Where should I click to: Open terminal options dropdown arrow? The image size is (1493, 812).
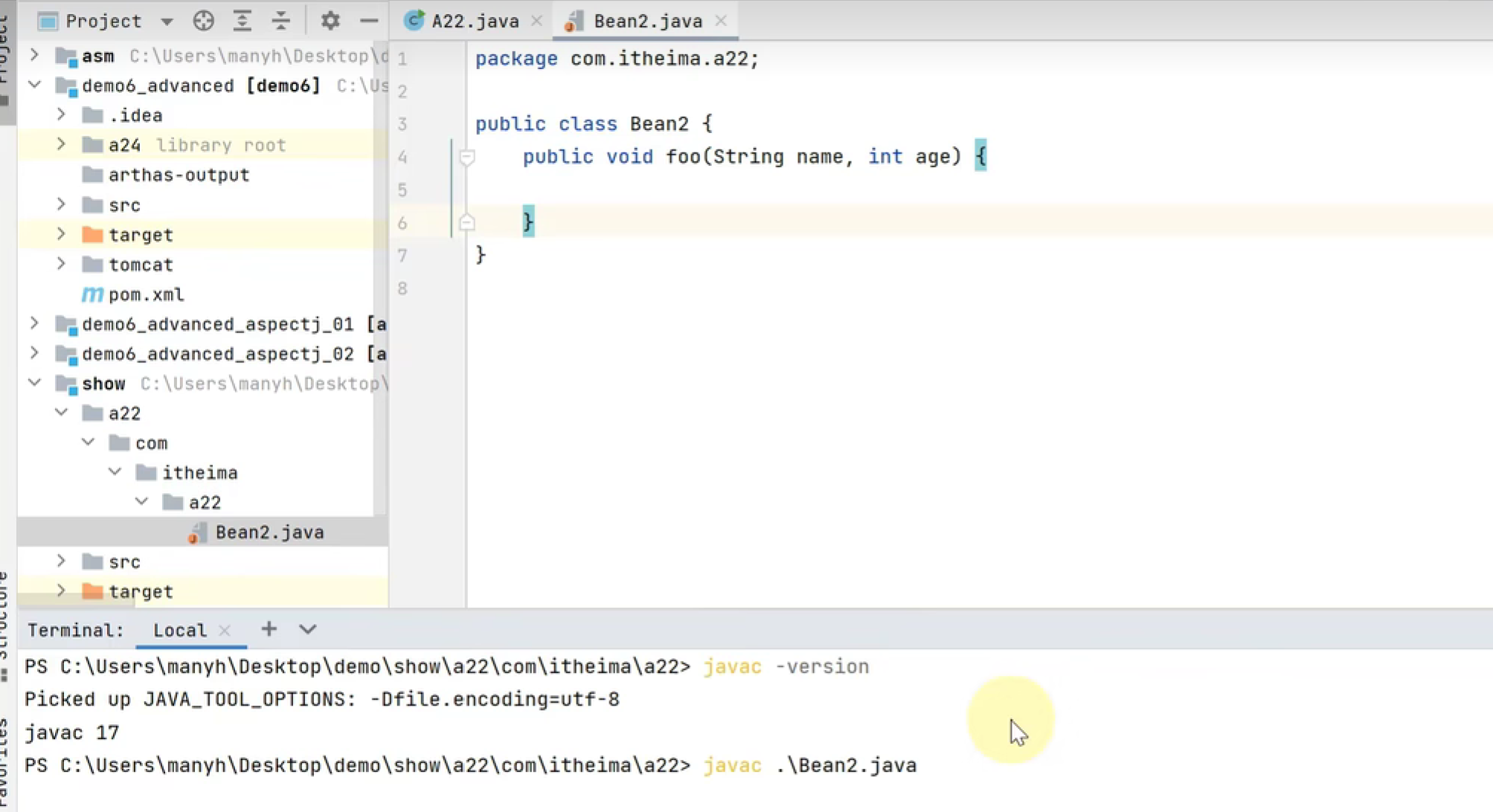(308, 629)
